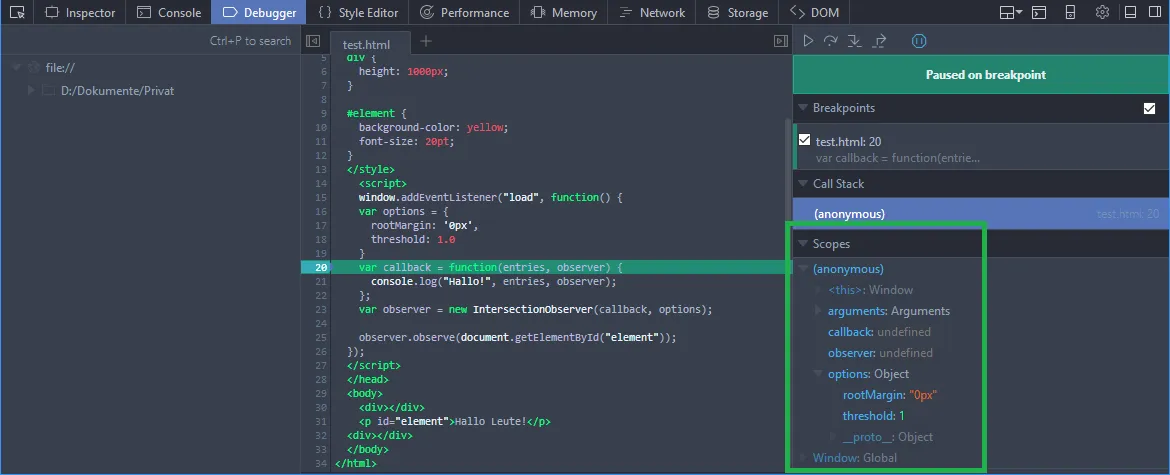This screenshot has width=1170, height=475.
Task: Click the observer: undefined variable
Action: coord(880,353)
